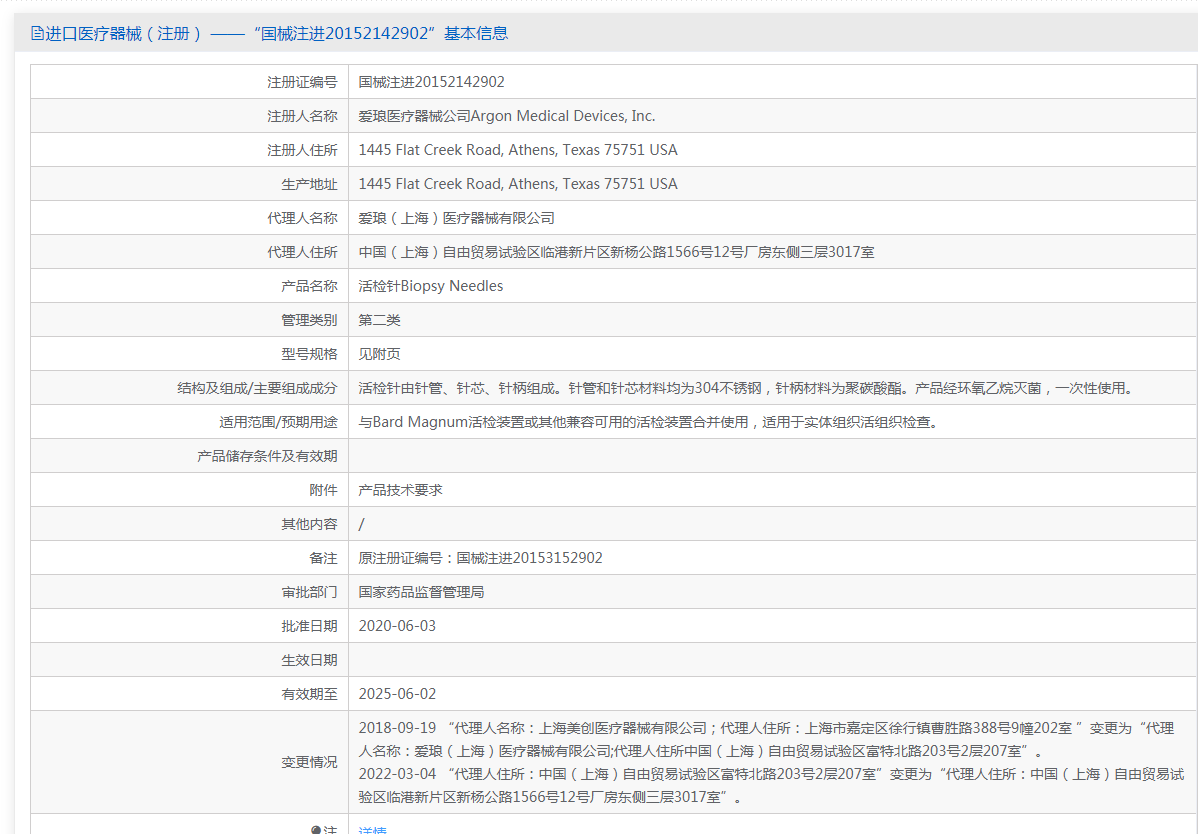The height and width of the screenshot is (834, 1198).
Task: Click the 备注 label
Action: [x=323, y=558]
